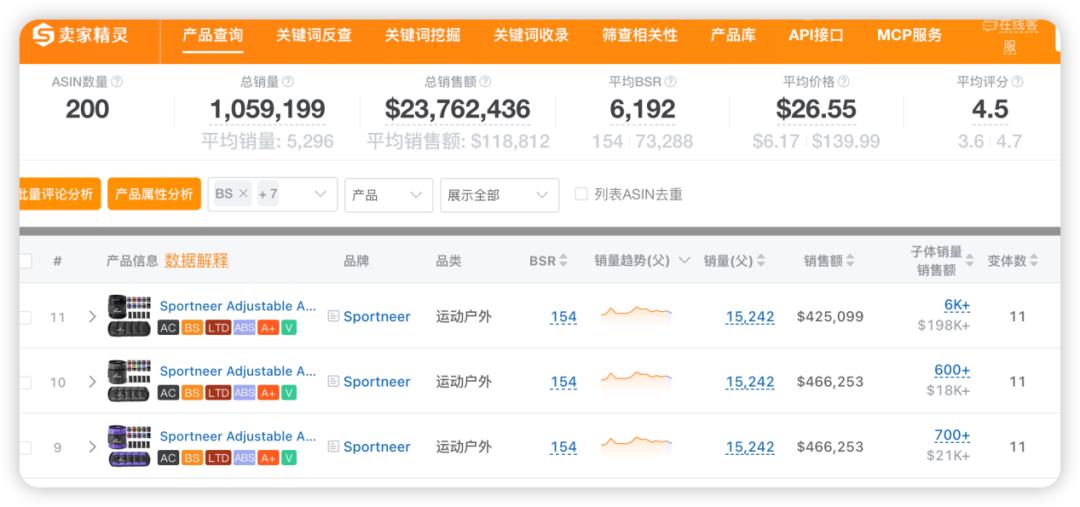This screenshot has height=507, width=1080.
Task: Switch to 关键词收录 tab
Action: coord(531,35)
